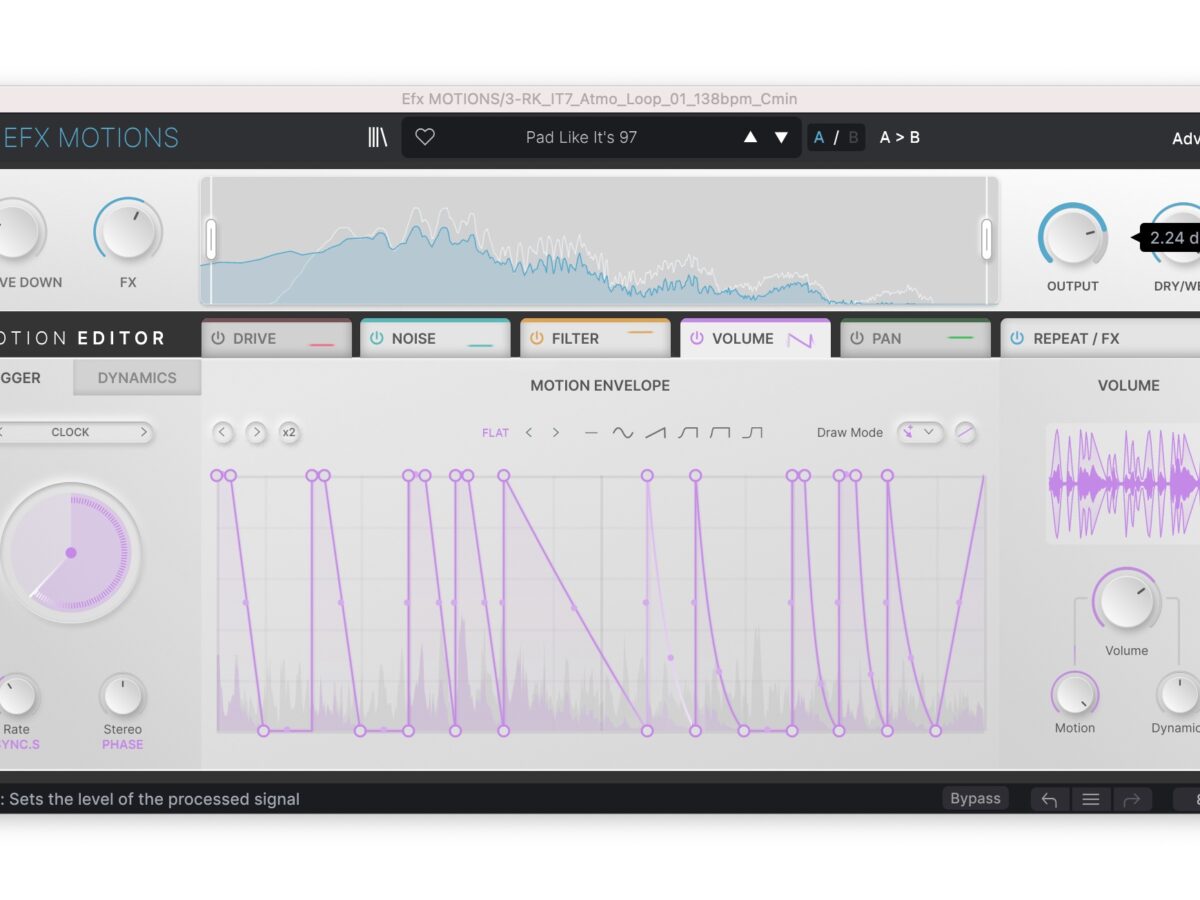Toggle the DRIVE module power button
This screenshot has width=1200, height=900.
218,339
